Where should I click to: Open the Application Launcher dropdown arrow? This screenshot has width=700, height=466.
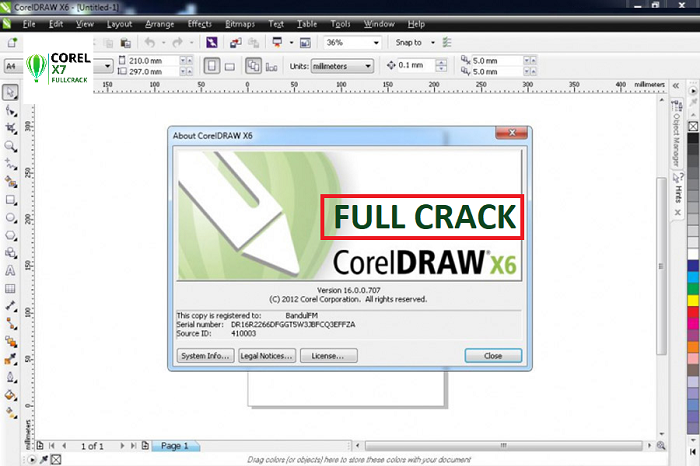pyautogui.click(x=291, y=43)
